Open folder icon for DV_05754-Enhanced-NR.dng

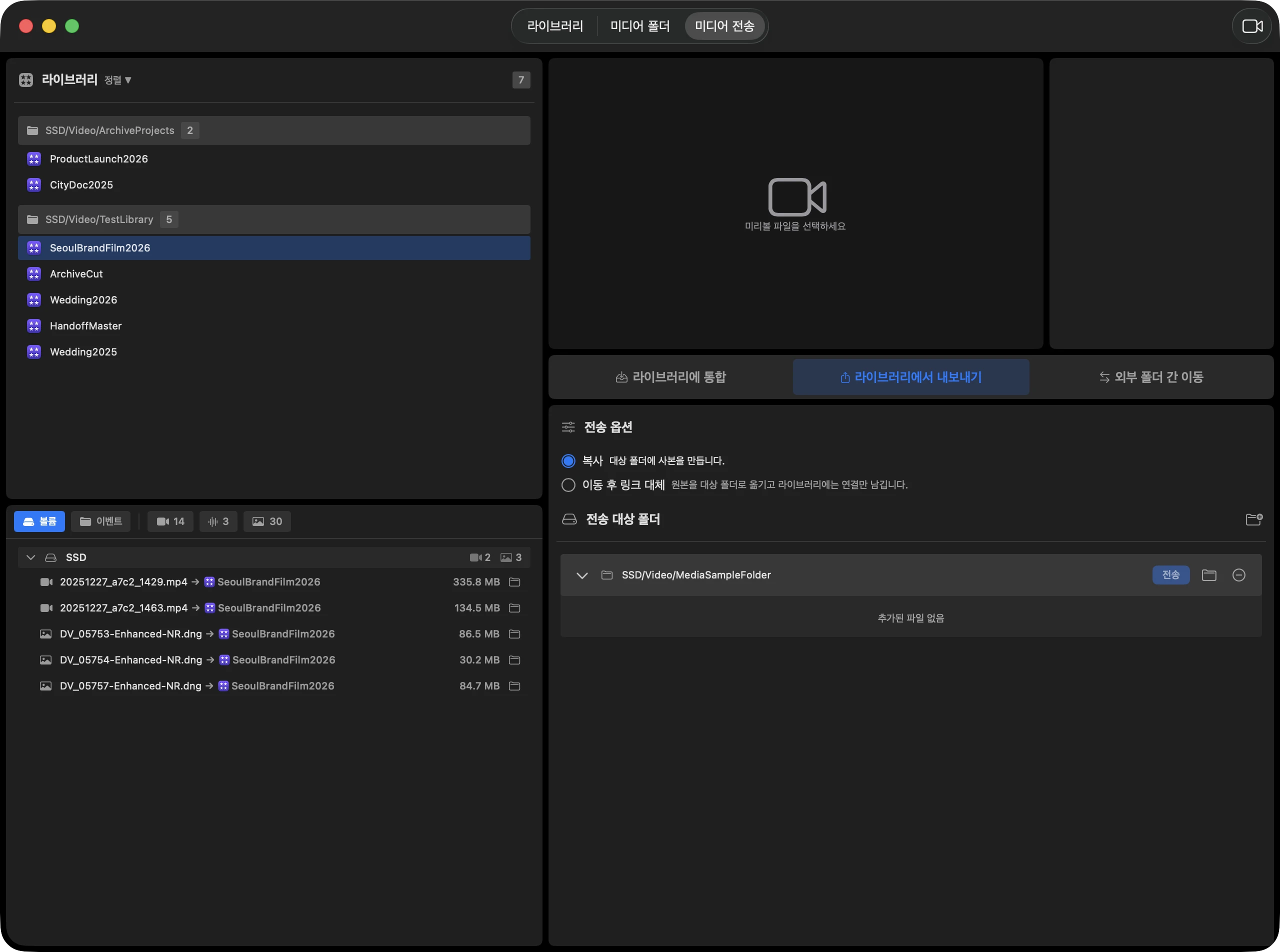click(x=514, y=660)
